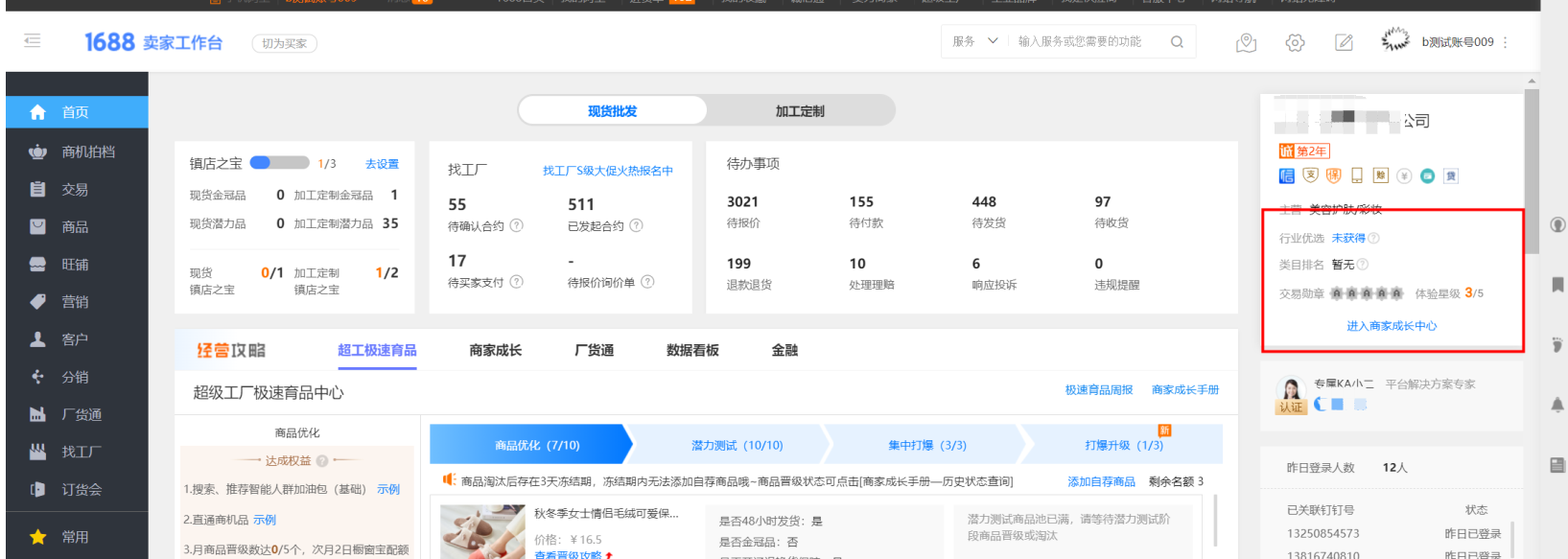The height and width of the screenshot is (559, 1568).
Task: Open settings gear icon in header
Action: click(1295, 42)
